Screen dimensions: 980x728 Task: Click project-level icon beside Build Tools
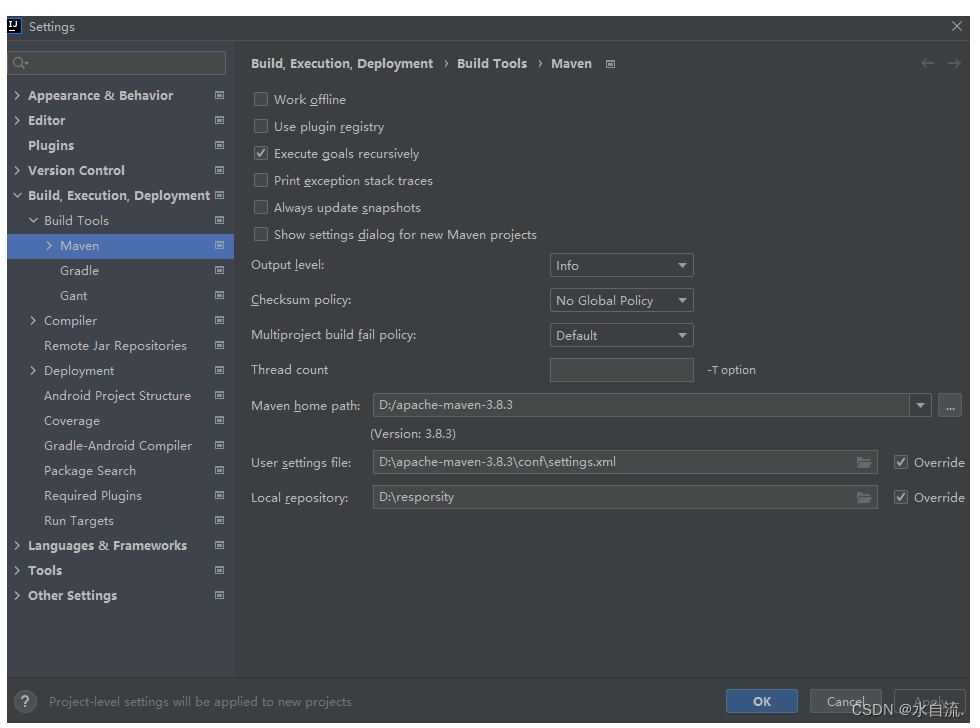[x=219, y=220]
